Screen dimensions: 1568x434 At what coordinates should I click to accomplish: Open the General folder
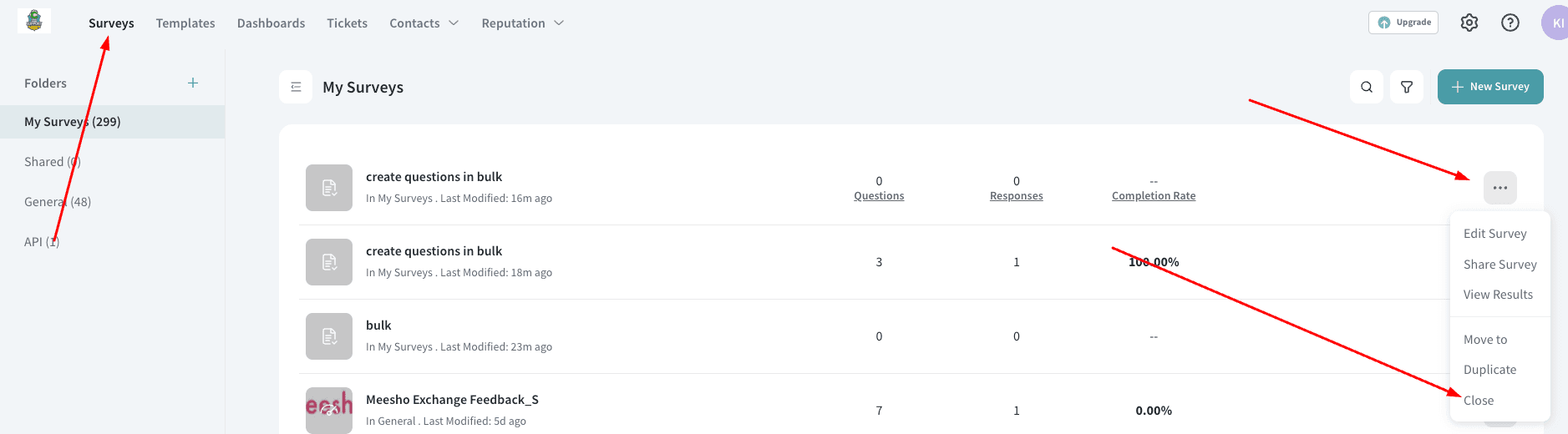point(58,202)
